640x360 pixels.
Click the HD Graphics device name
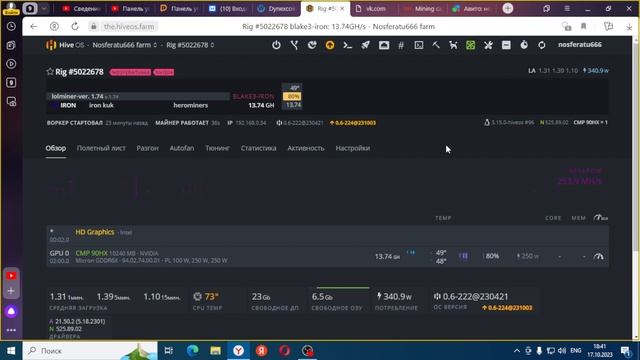tap(95, 232)
